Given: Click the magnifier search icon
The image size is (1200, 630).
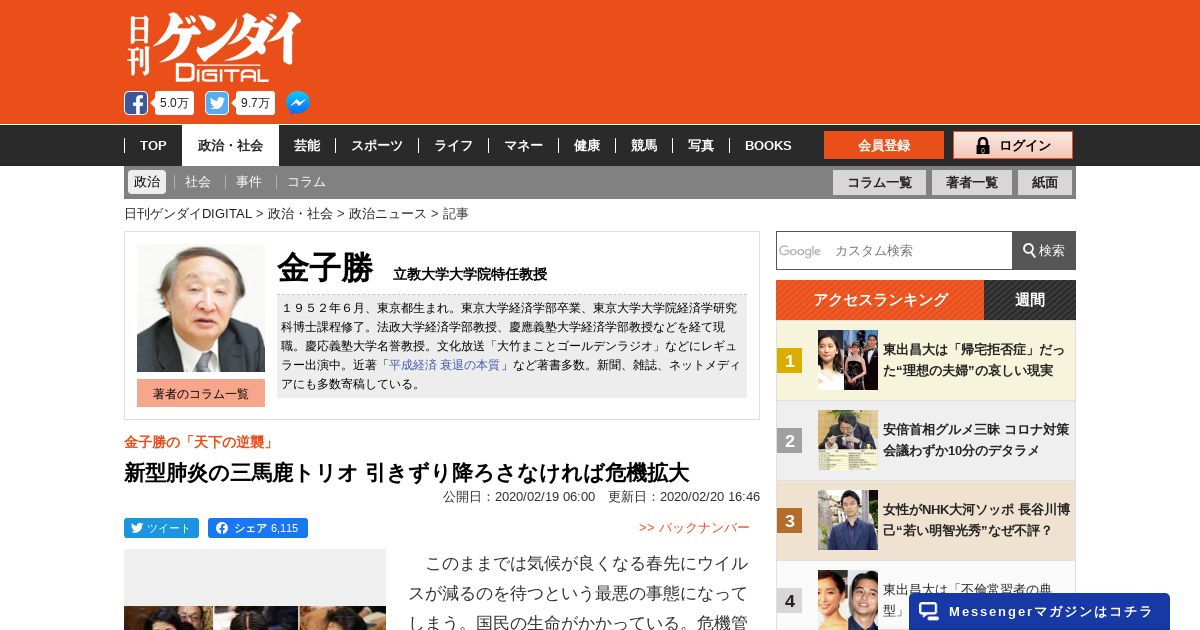Looking at the screenshot, I should (x=1029, y=250).
